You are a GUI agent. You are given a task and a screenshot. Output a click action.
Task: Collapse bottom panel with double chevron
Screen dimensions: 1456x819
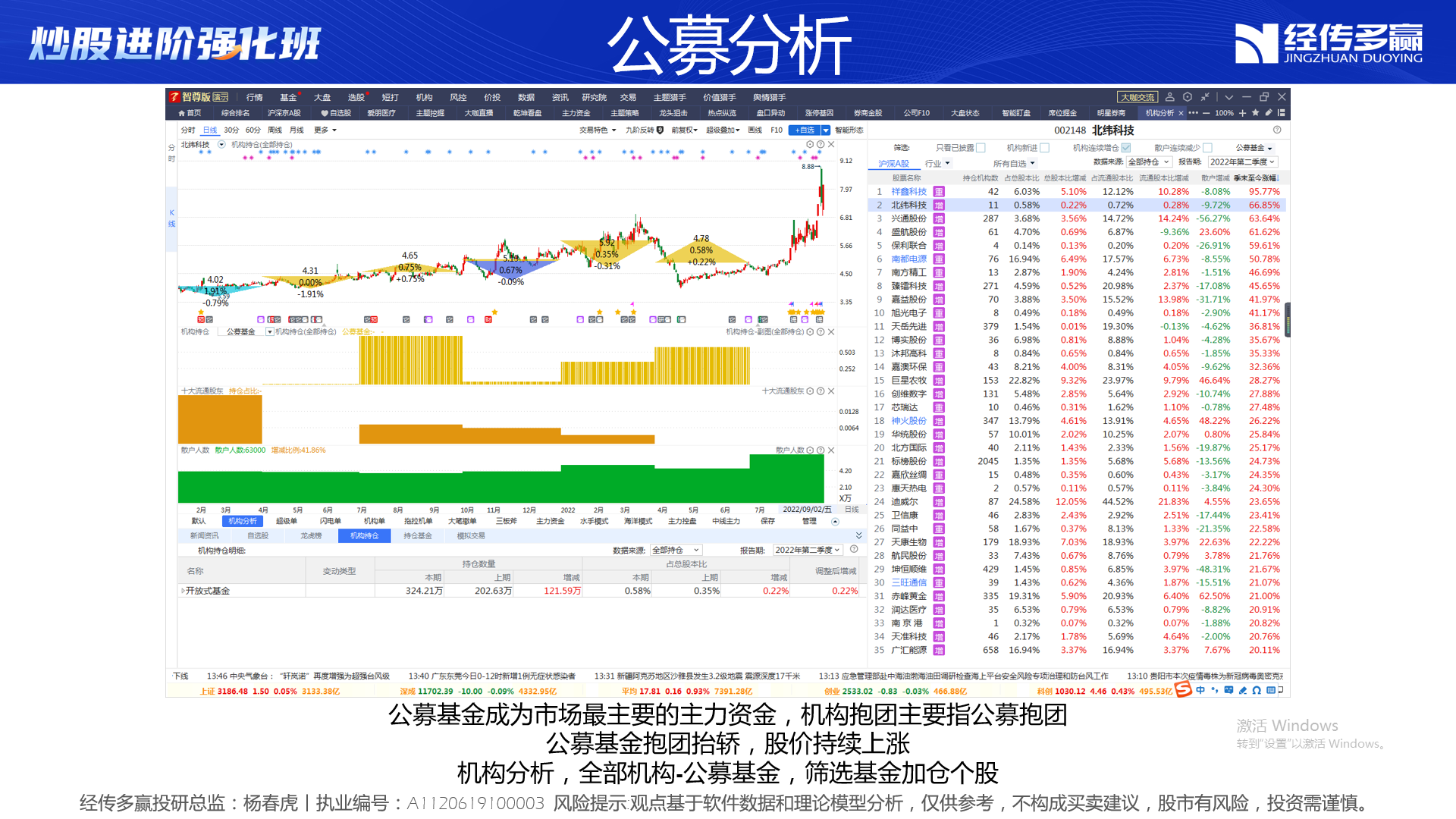pos(858,535)
